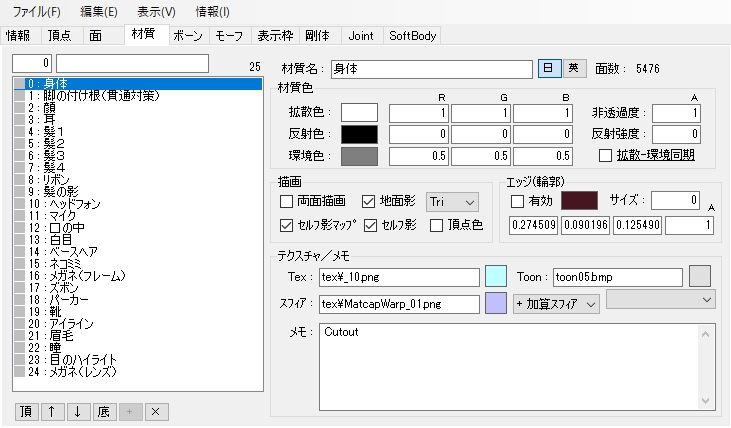
Task: Toggle 両面描画 double-sided drawing checkbox
Action: click(x=286, y=201)
